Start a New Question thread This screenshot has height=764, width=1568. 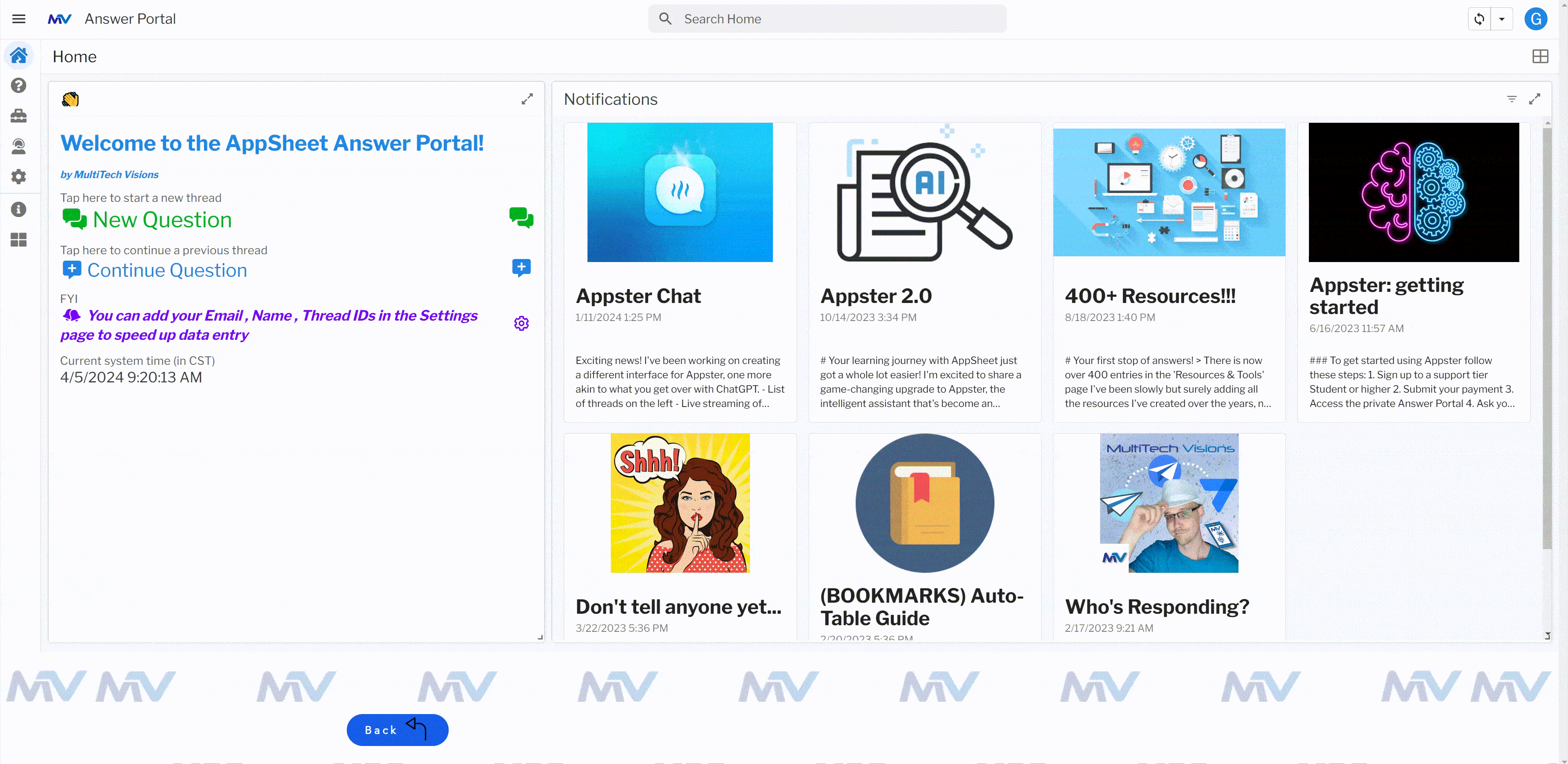[x=147, y=220]
